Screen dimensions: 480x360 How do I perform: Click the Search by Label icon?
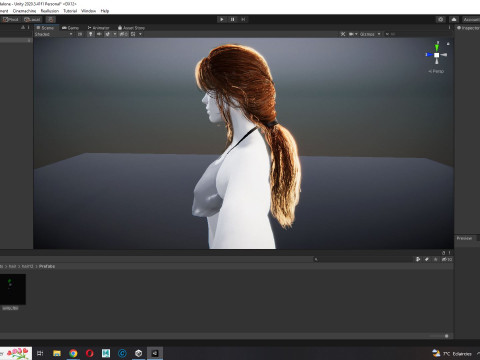coord(427,259)
